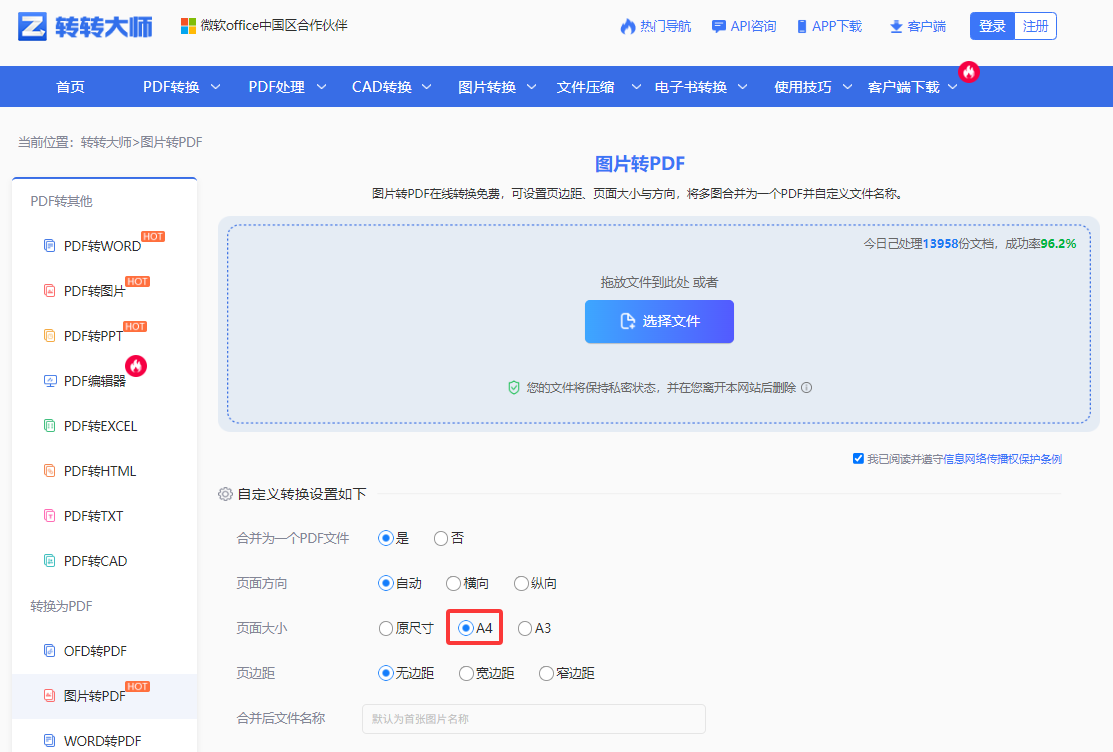Choose 原尺寸 page size
Screen dimensions: 1113x752
pos(385,628)
